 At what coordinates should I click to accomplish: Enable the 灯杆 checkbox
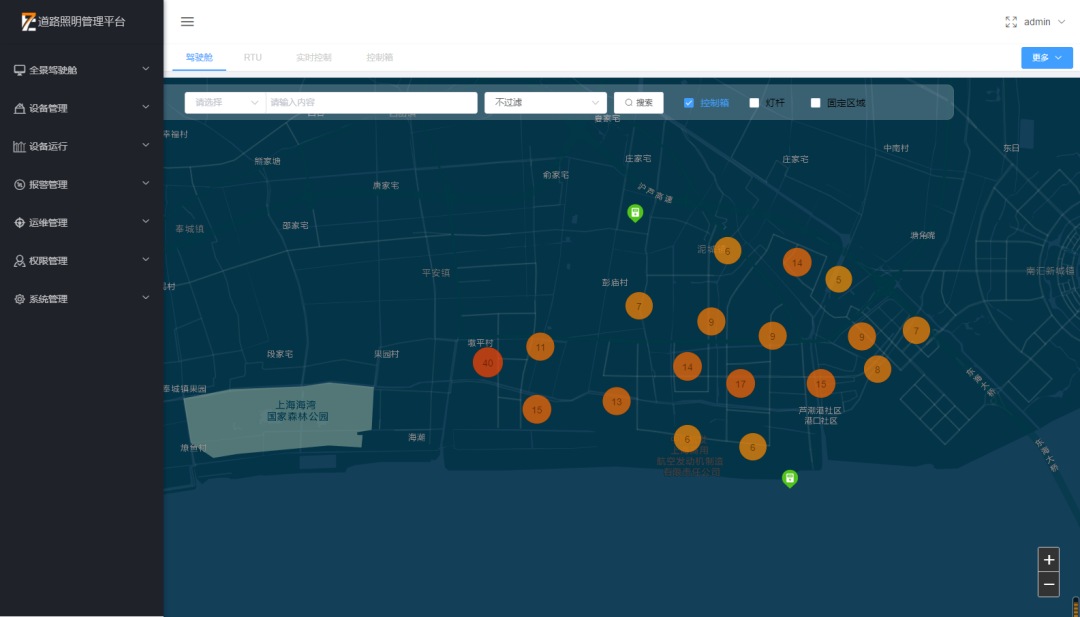(x=755, y=102)
